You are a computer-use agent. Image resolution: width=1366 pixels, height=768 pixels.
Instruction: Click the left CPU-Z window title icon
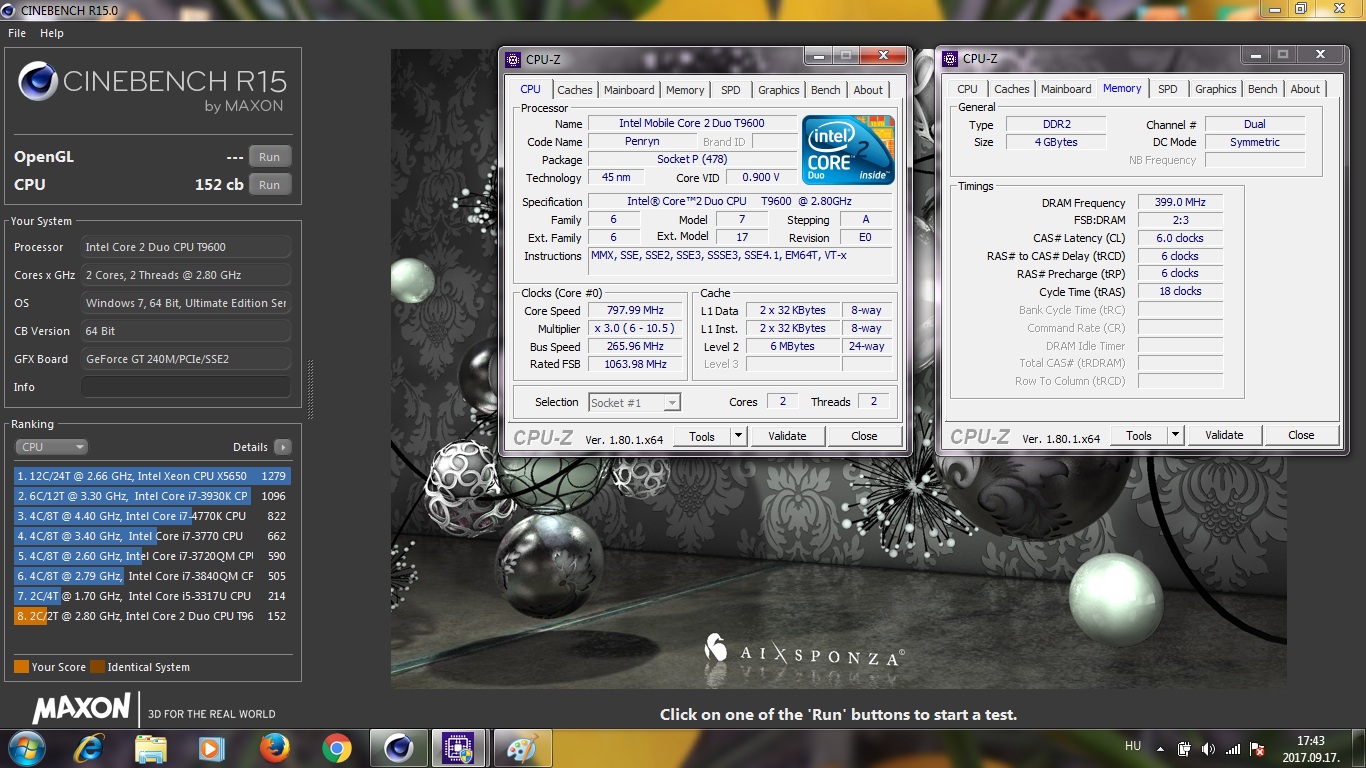click(513, 59)
